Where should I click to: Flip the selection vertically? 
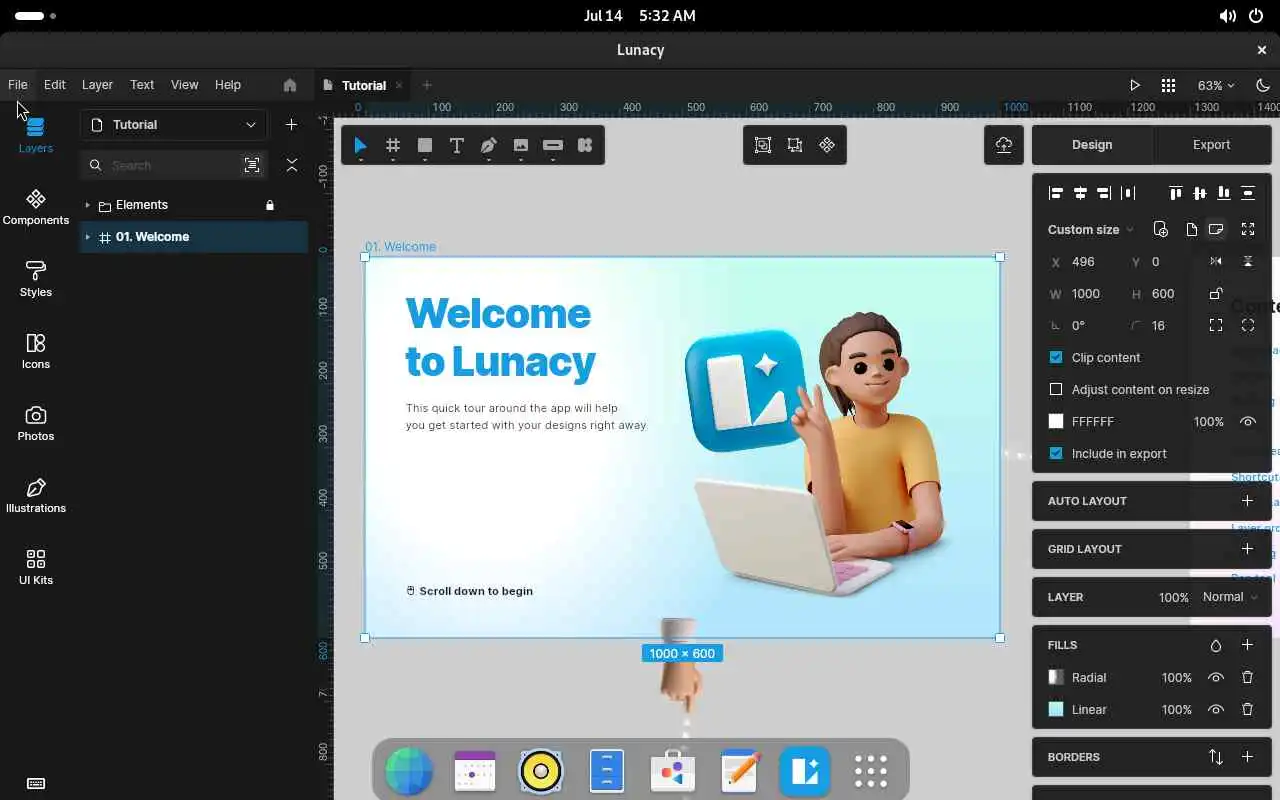(x=1248, y=261)
